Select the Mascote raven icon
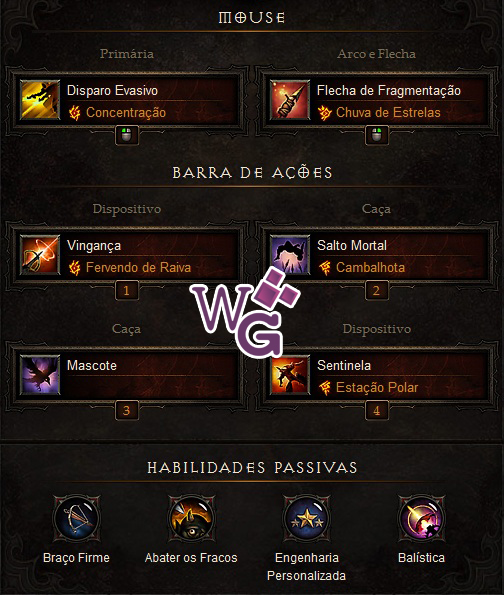This screenshot has width=504, height=595. (40, 375)
